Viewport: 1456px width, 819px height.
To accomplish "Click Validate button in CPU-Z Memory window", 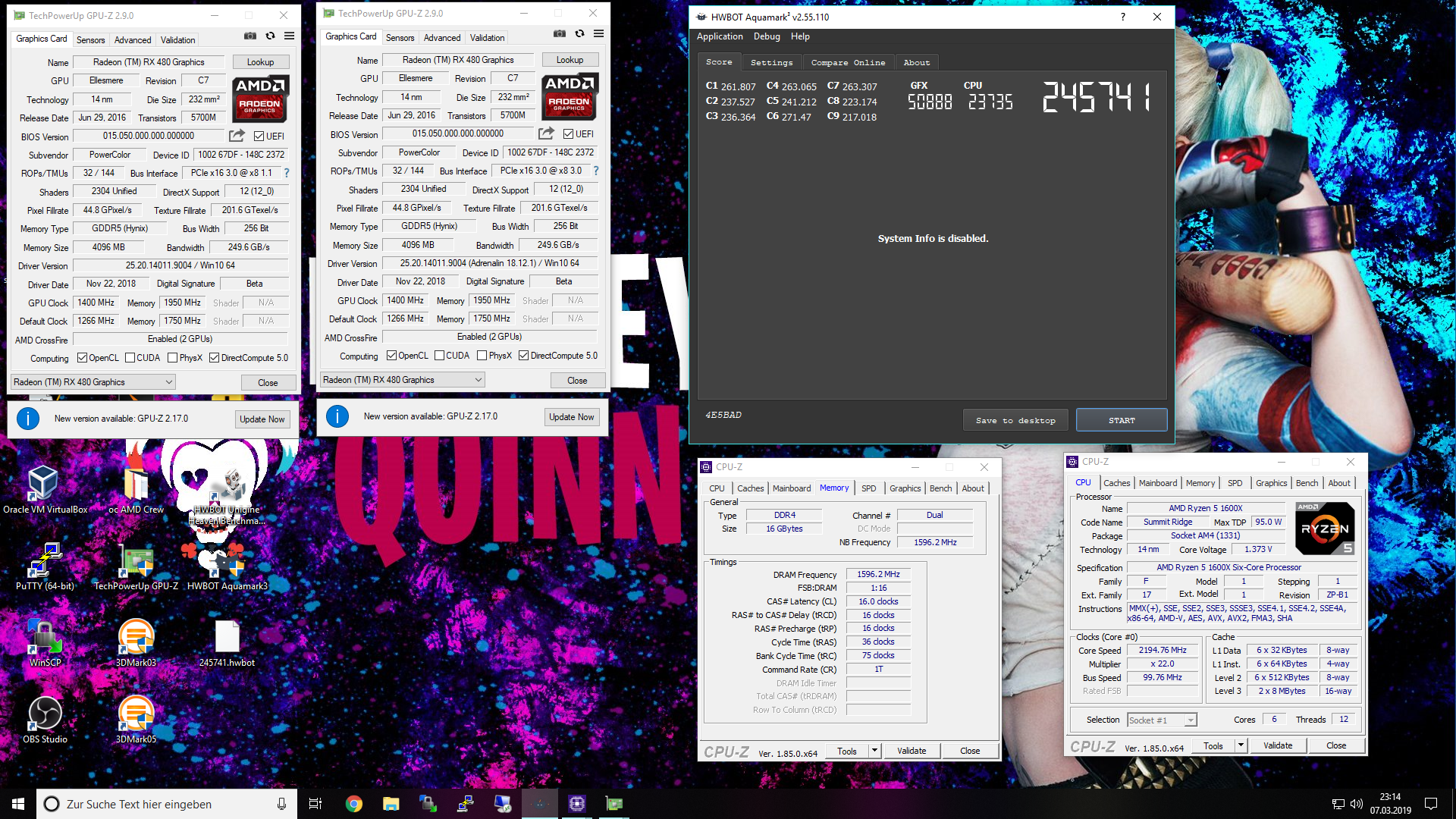I will click(x=912, y=751).
